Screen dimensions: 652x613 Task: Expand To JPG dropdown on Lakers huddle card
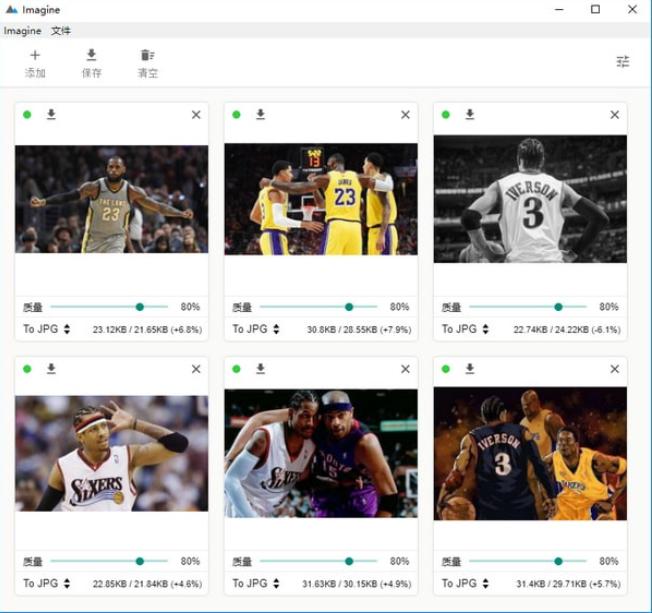coord(256,329)
